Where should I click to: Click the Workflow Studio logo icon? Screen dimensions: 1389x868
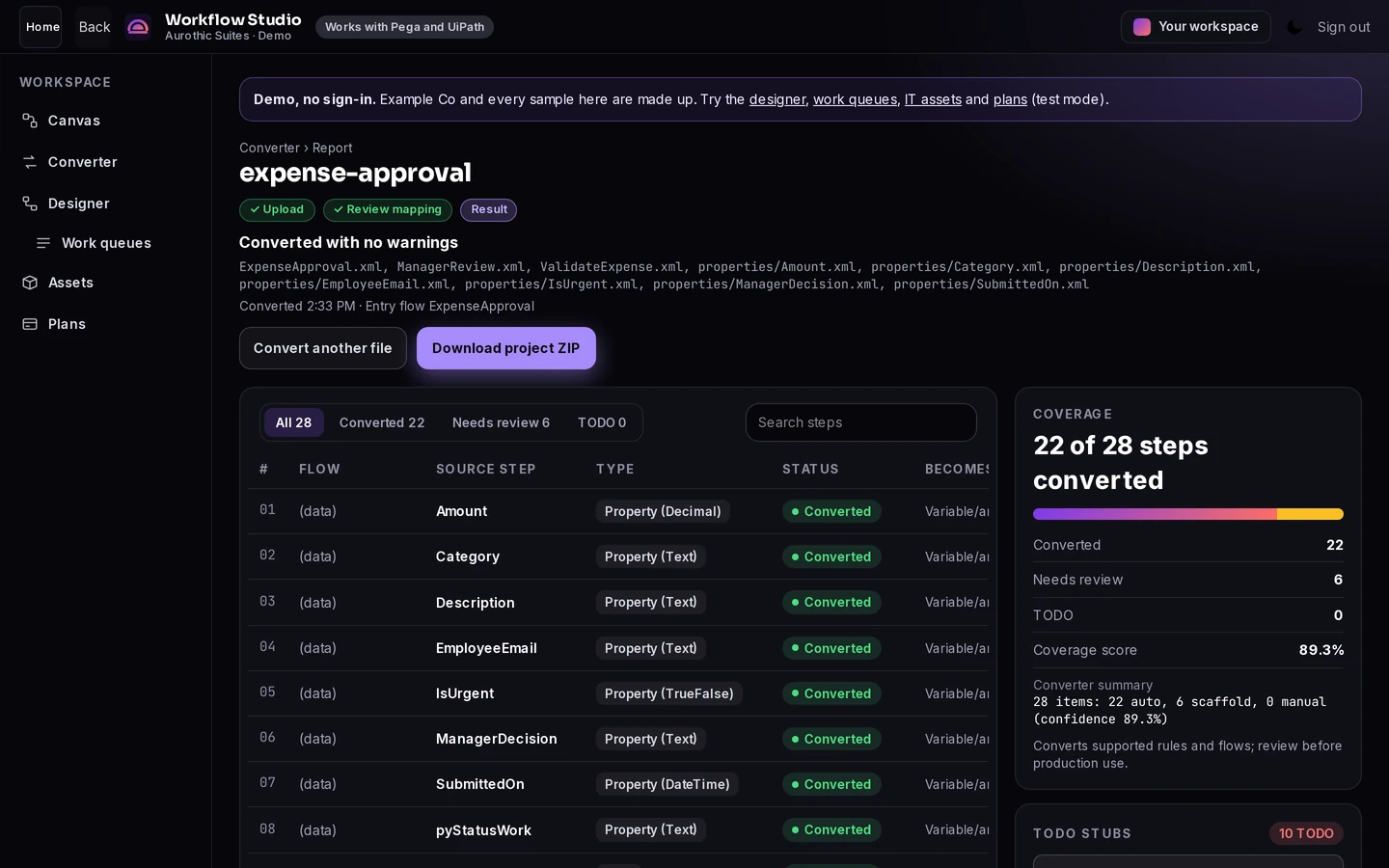pyautogui.click(x=138, y=27)
